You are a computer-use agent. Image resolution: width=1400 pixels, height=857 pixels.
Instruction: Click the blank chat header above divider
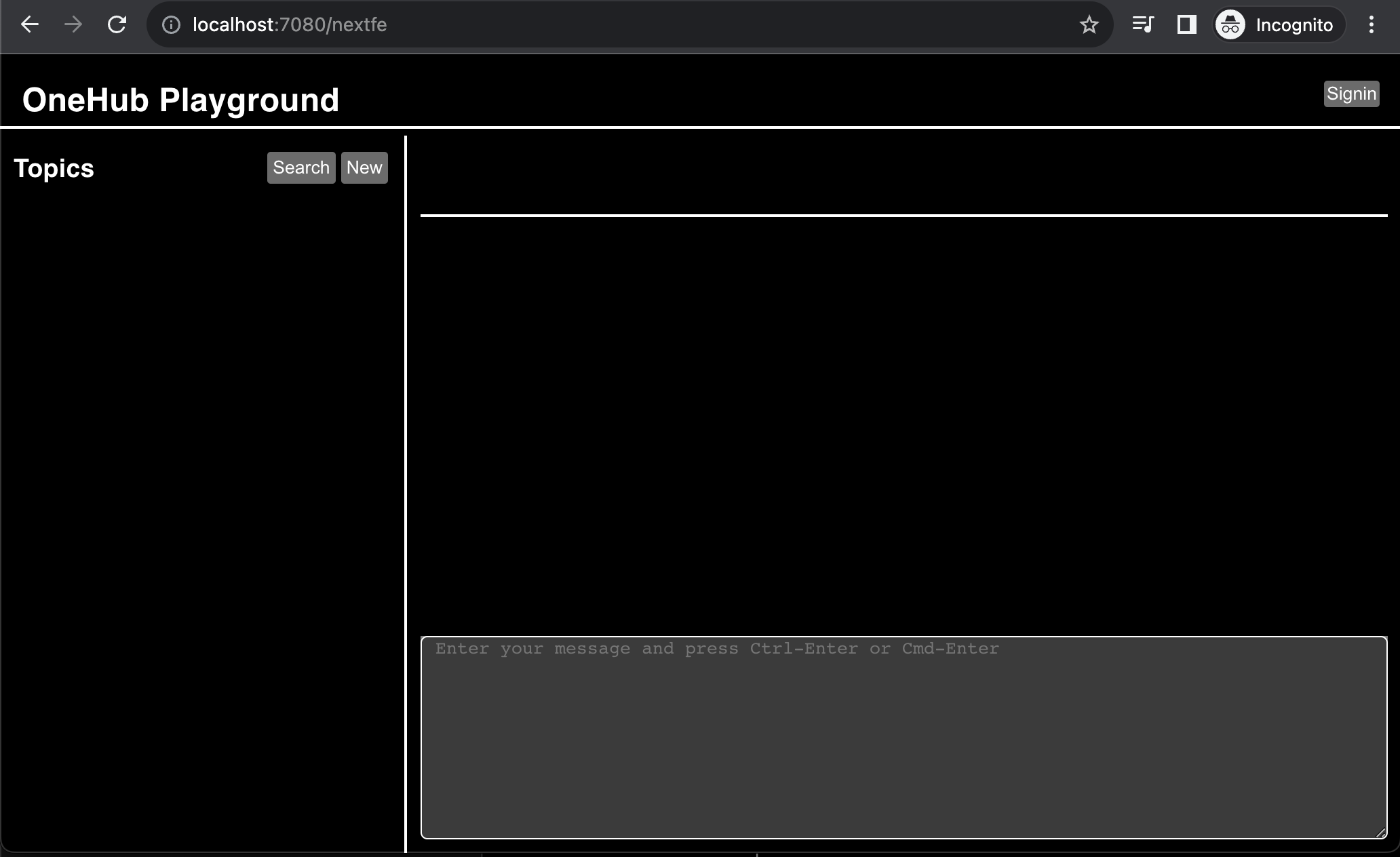pyautogui.click(x=903, y=175)
